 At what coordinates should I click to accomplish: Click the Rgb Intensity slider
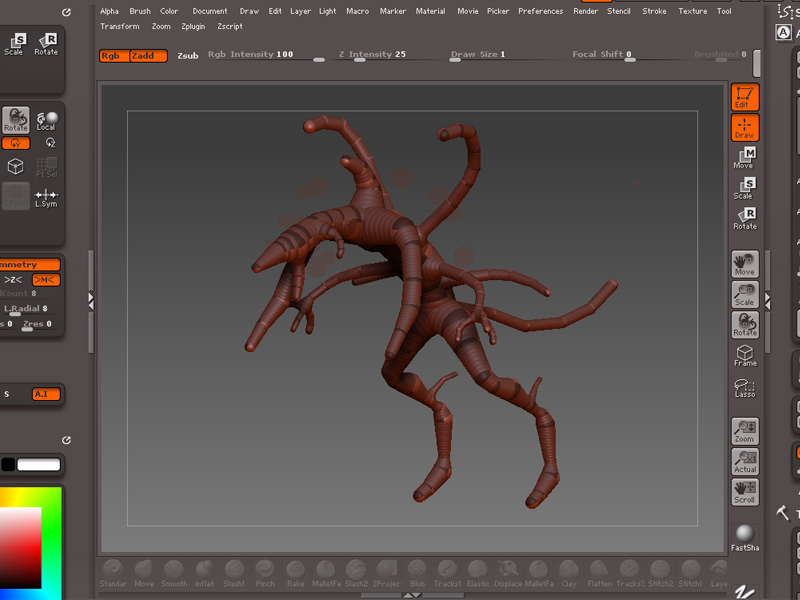266,56
